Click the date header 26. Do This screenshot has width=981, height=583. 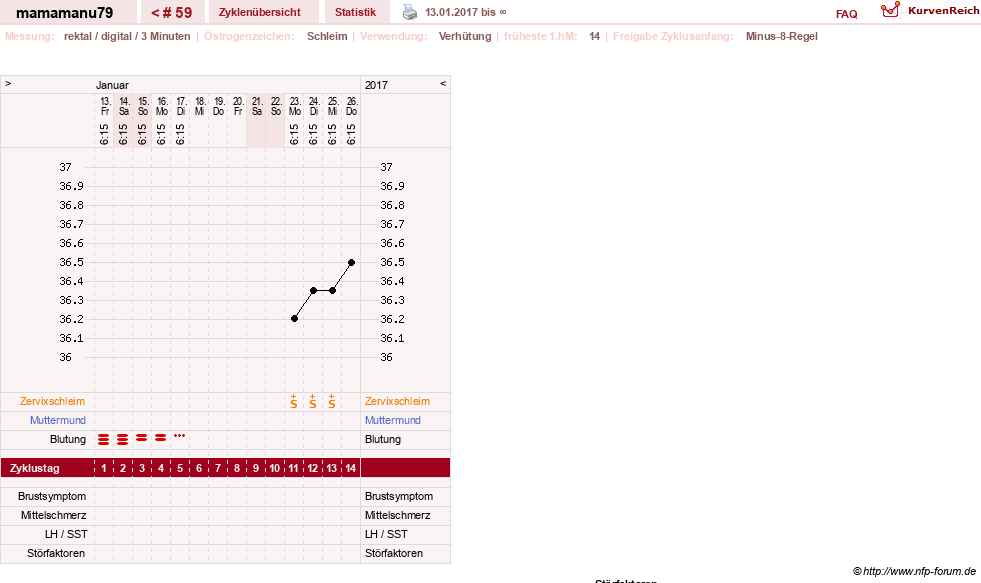[352, 106]
